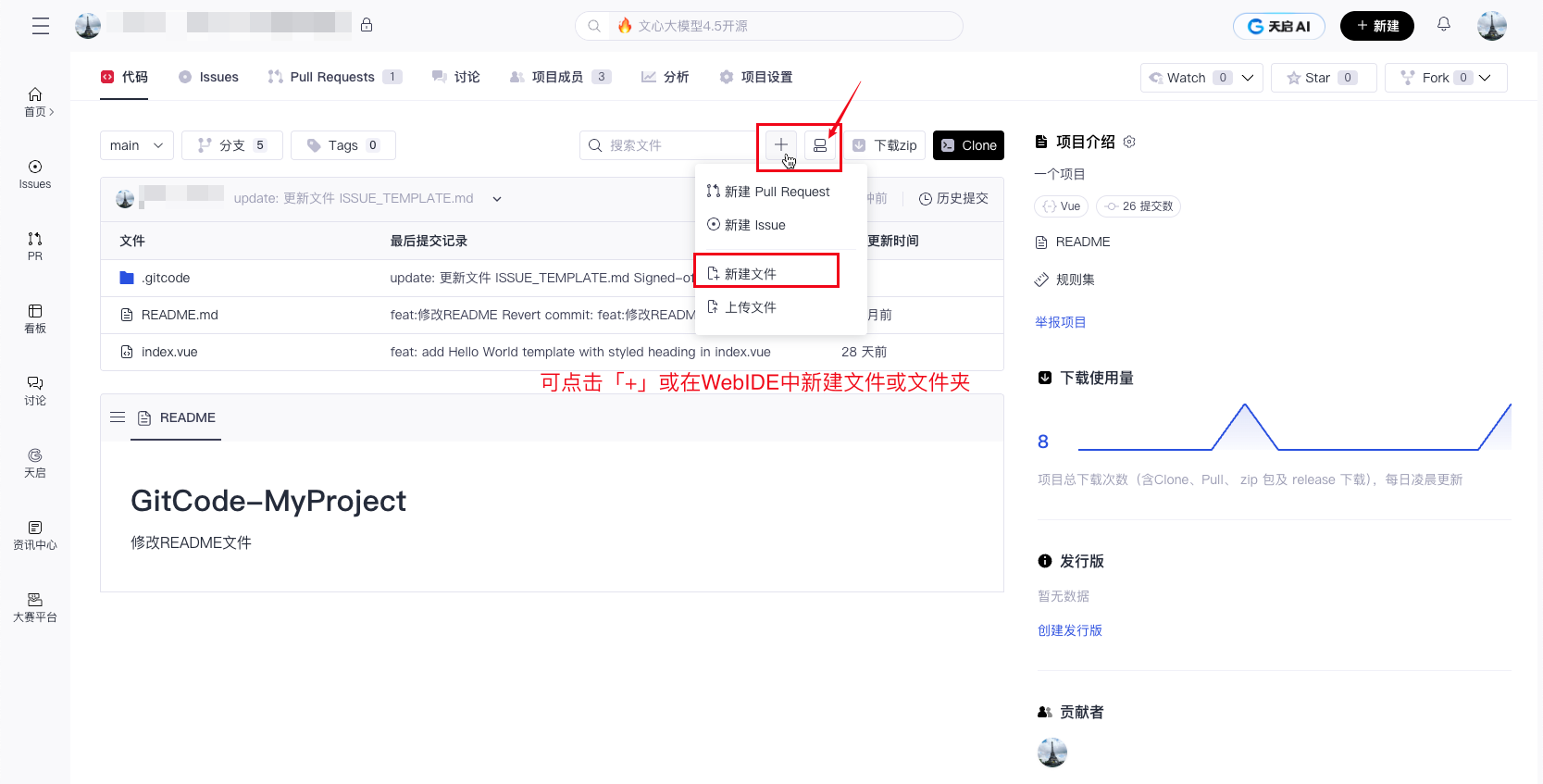Click the gear icon next to 项目介绍
Viewport: 1543px width, 784px height.
[1129, 142]
